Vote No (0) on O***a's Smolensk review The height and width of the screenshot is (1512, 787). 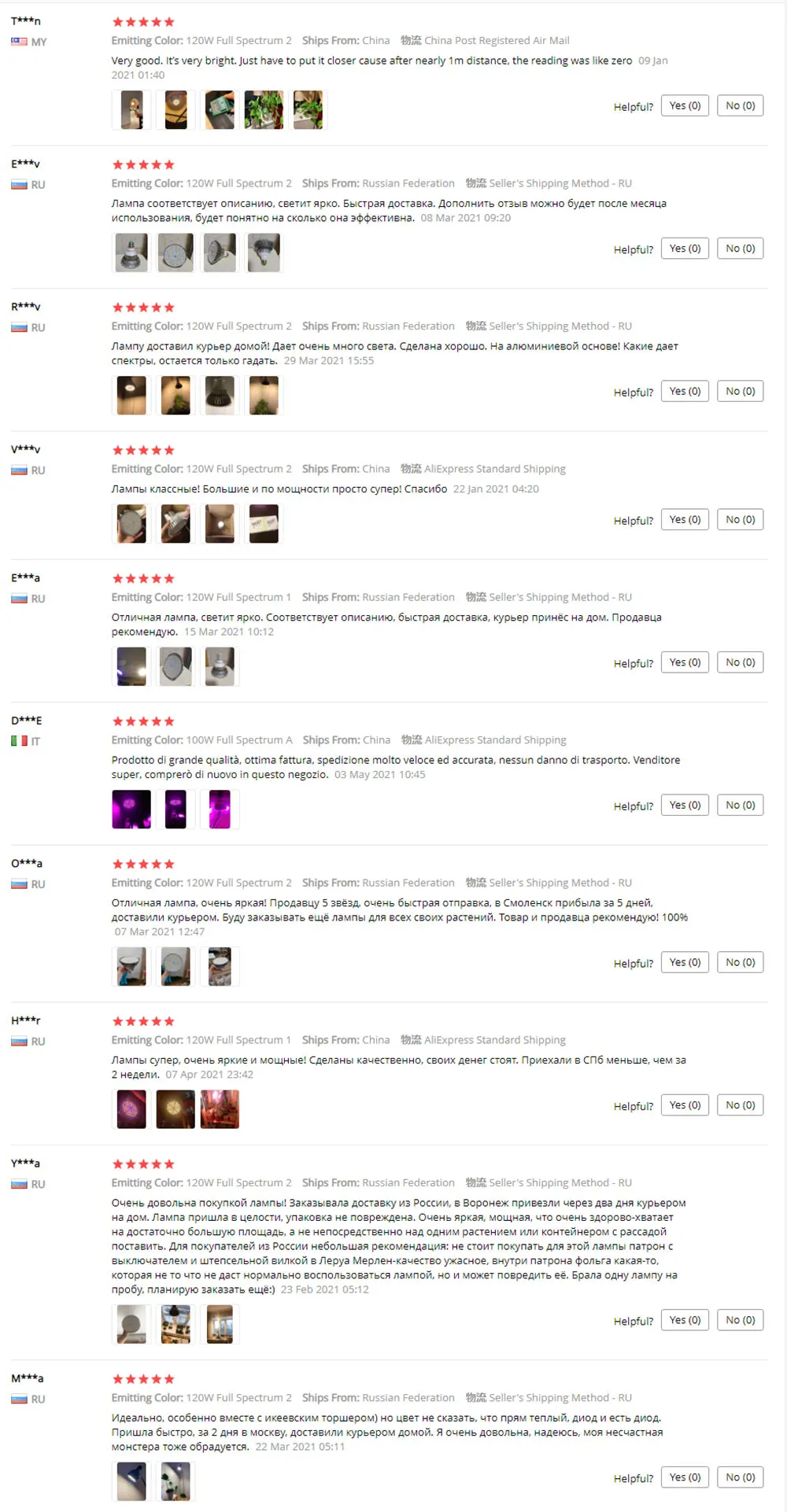[741, 962]
